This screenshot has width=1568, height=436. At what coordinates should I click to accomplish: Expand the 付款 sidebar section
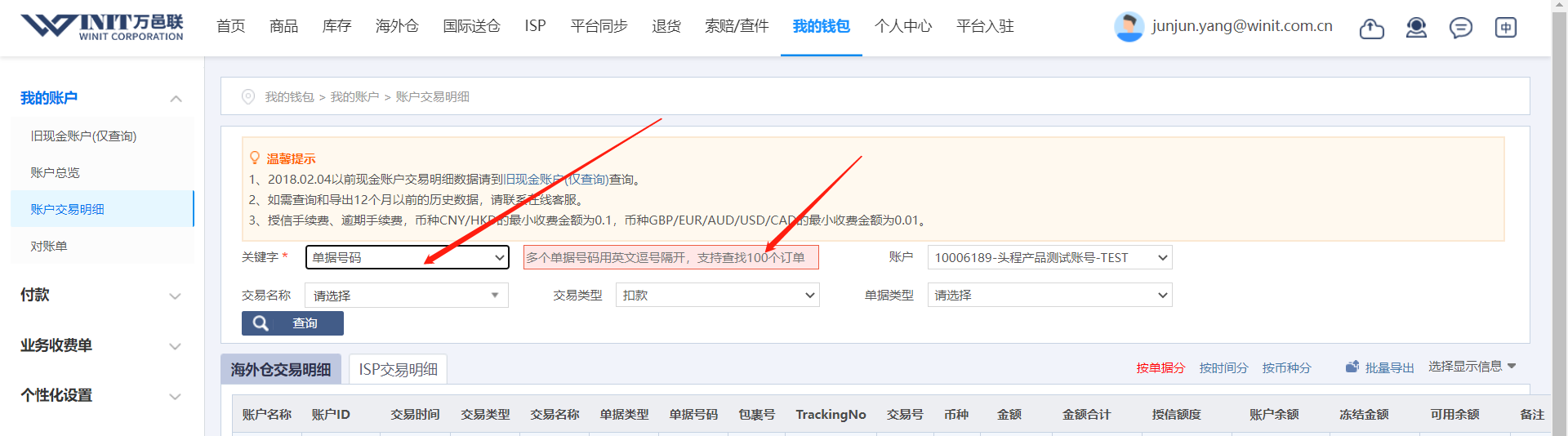[x=175, y=296]
